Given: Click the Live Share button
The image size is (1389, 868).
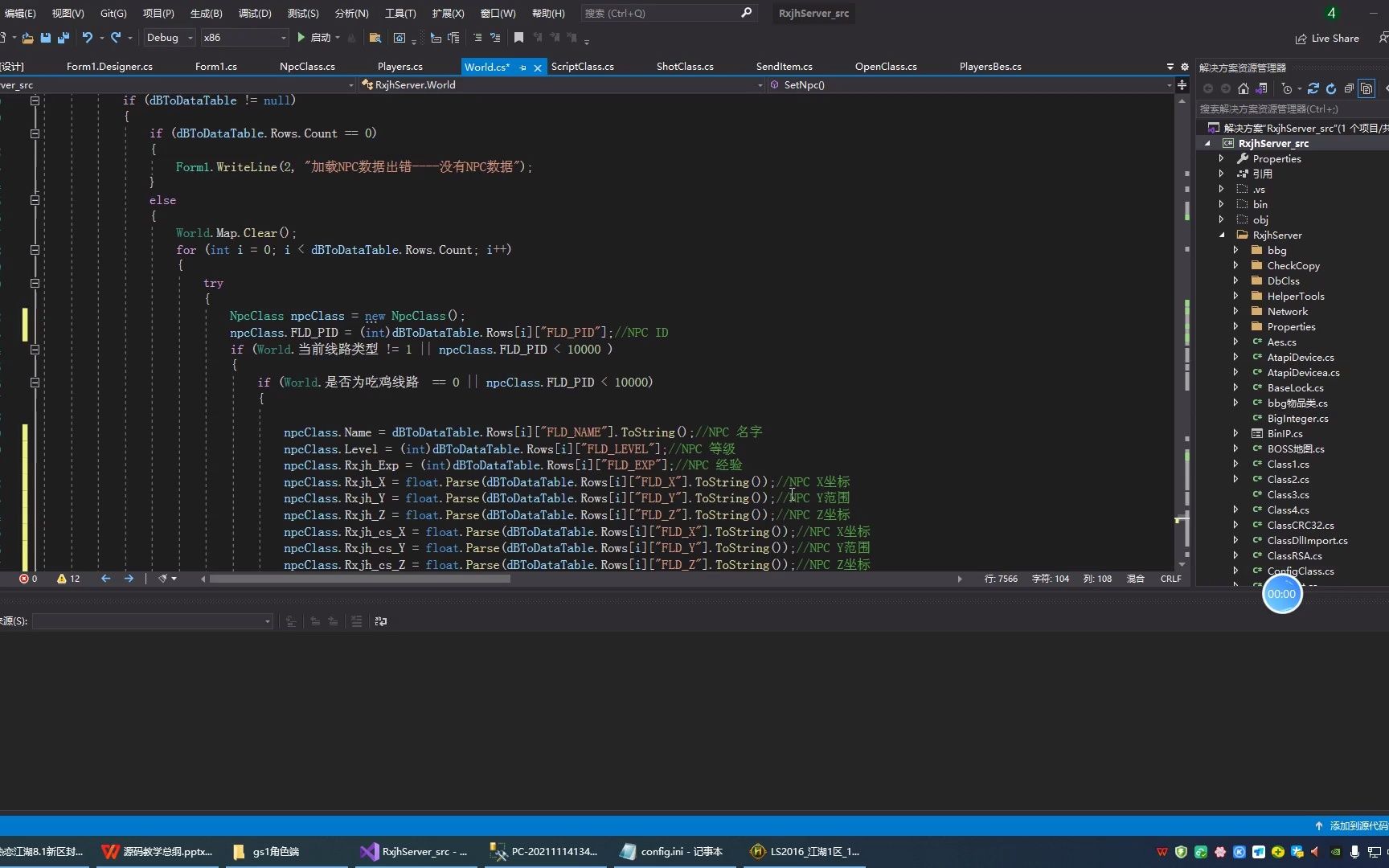Looking at the screenshot, I should (1327, 38).
